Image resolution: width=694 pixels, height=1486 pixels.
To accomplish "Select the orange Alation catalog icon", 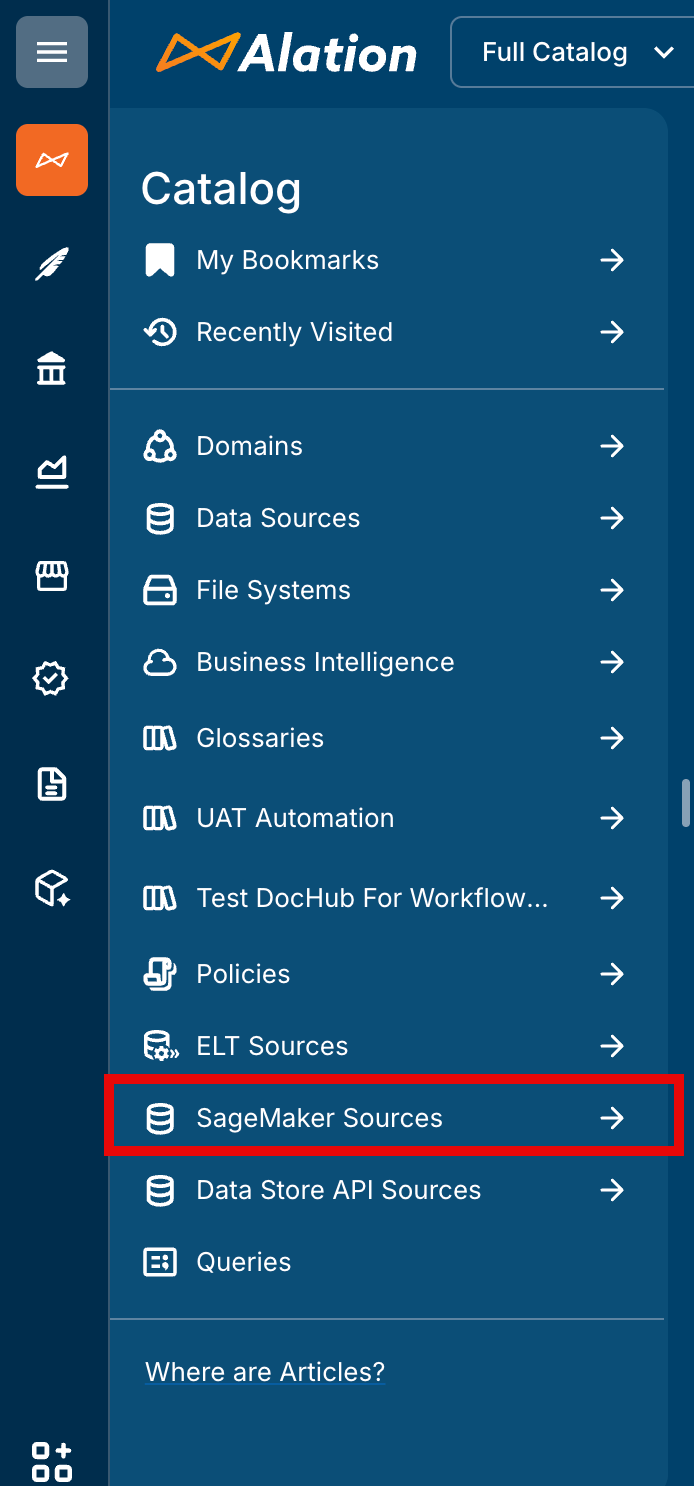I will click(x=52, y=160).
